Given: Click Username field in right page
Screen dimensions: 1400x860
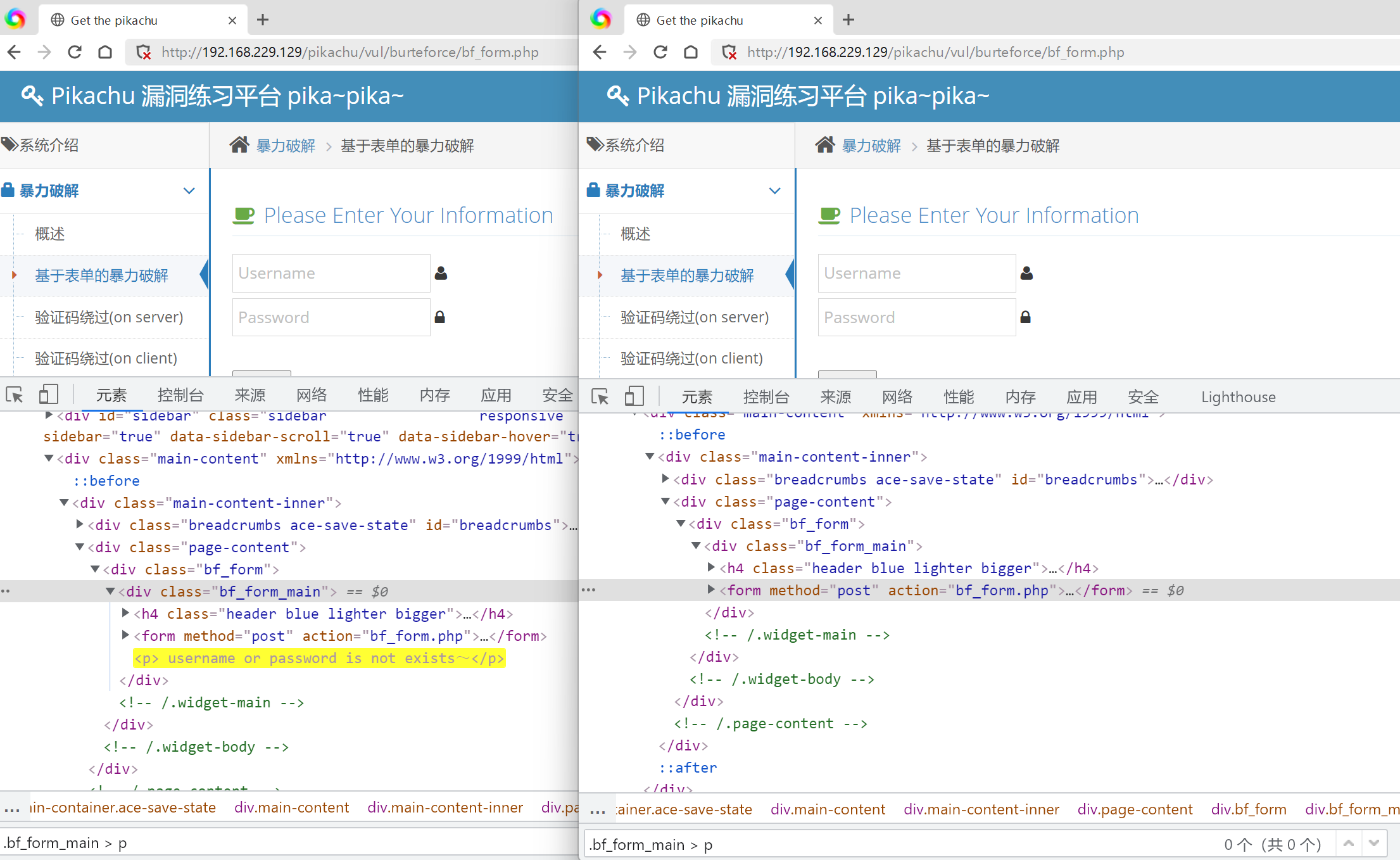Looking at the screenshot, I should (917, 273).
